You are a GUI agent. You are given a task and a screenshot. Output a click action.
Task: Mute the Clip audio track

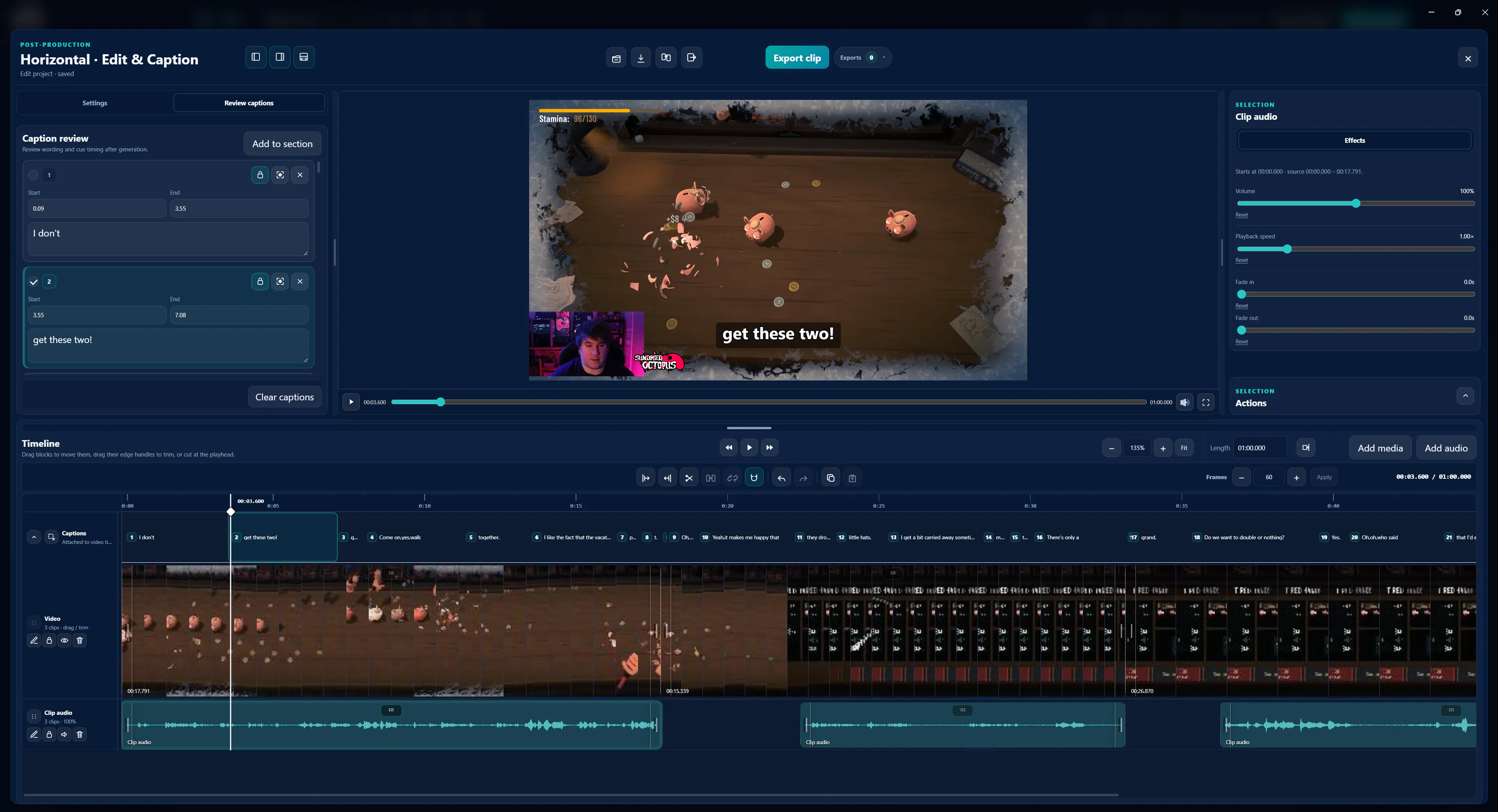click(64, 735)
